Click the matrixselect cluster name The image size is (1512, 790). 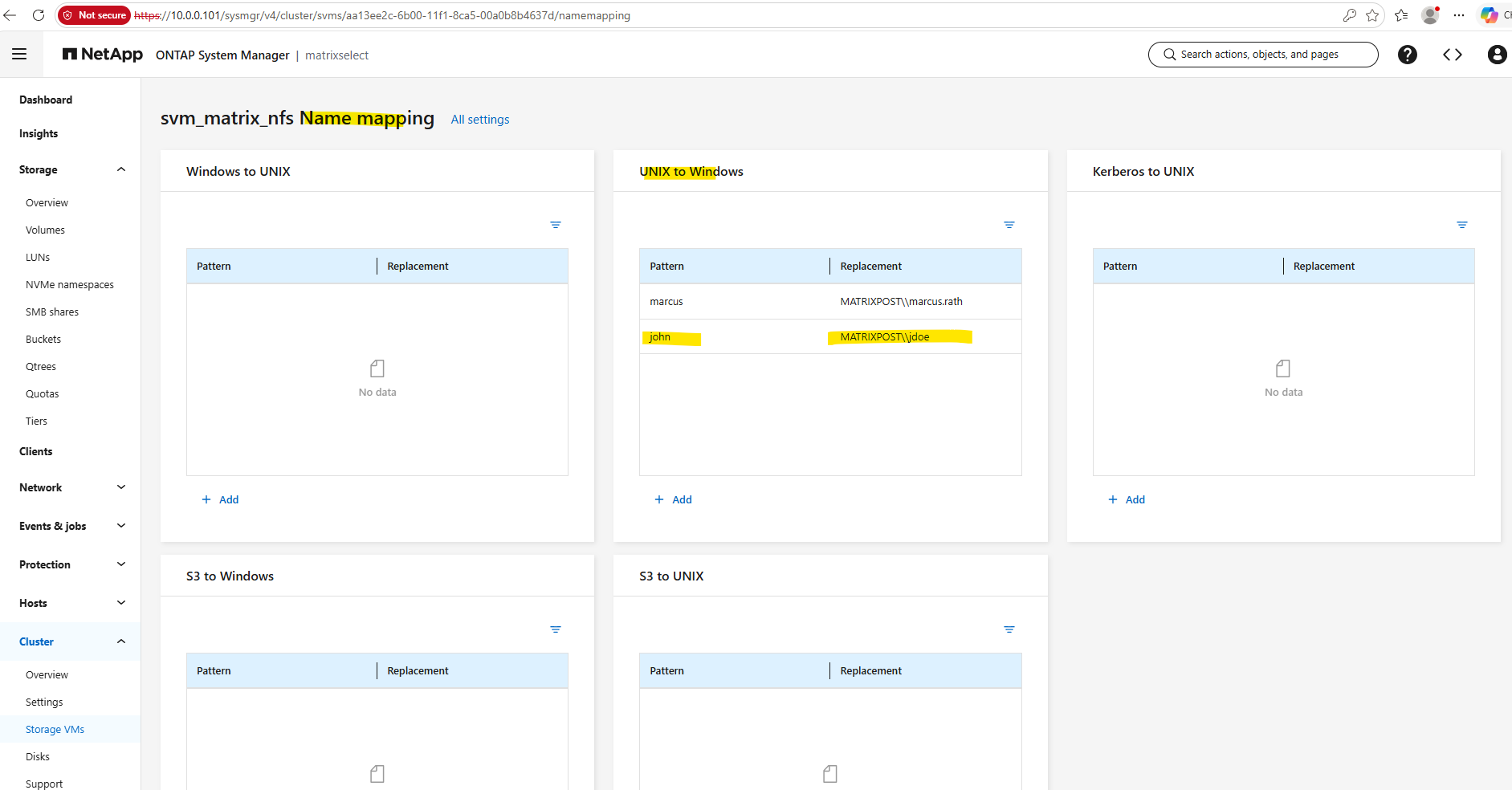tap(337, 55)
